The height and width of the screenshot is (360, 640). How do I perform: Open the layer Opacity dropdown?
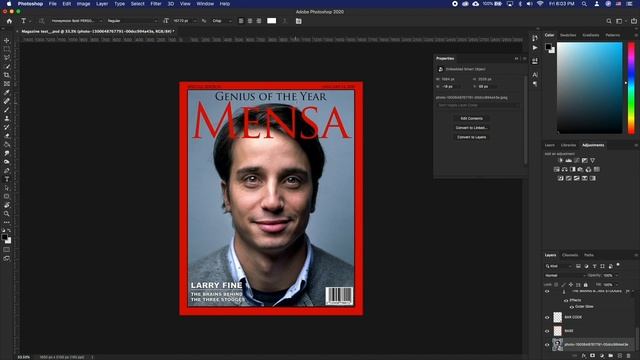616,276
